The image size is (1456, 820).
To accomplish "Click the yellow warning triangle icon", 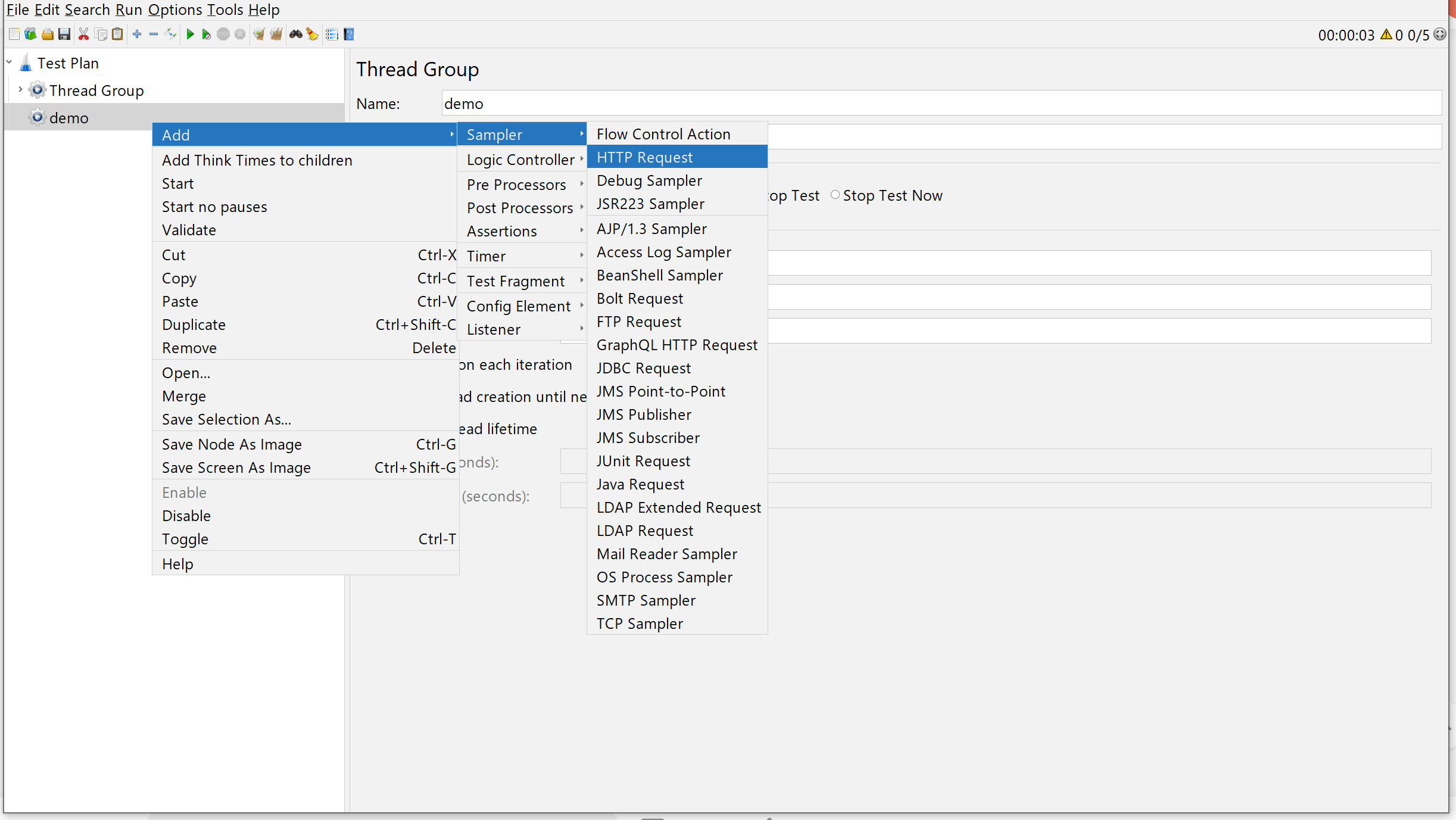I will click(1386, 35).
